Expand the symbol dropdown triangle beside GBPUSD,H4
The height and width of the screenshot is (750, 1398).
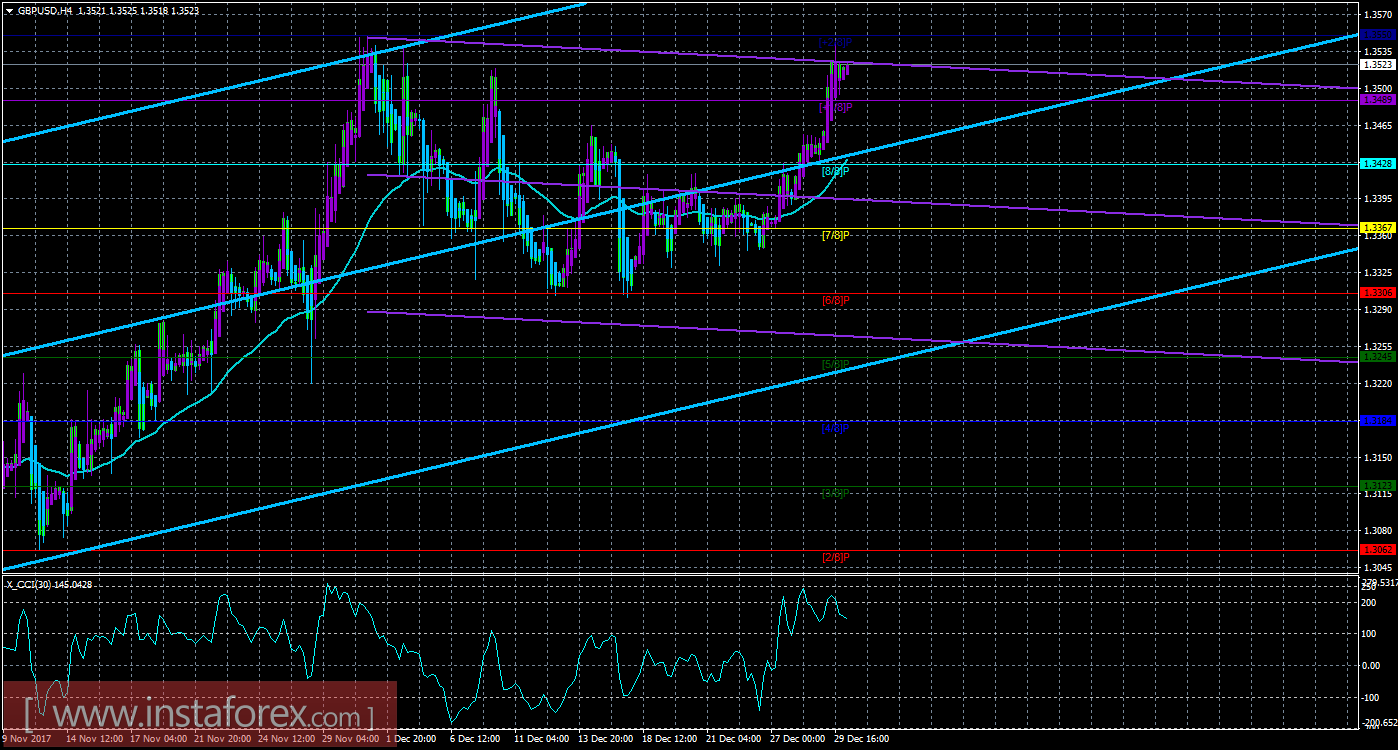click(10, 10)
